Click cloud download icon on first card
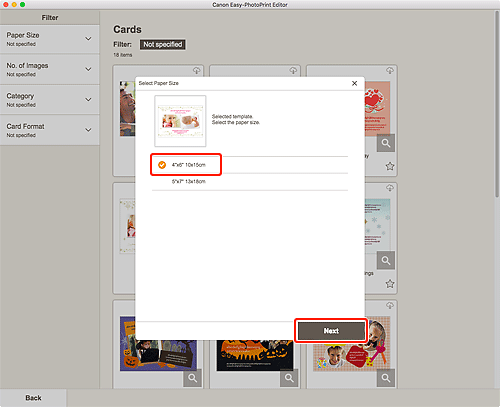 pyautogui.click(x=196, y=71)
